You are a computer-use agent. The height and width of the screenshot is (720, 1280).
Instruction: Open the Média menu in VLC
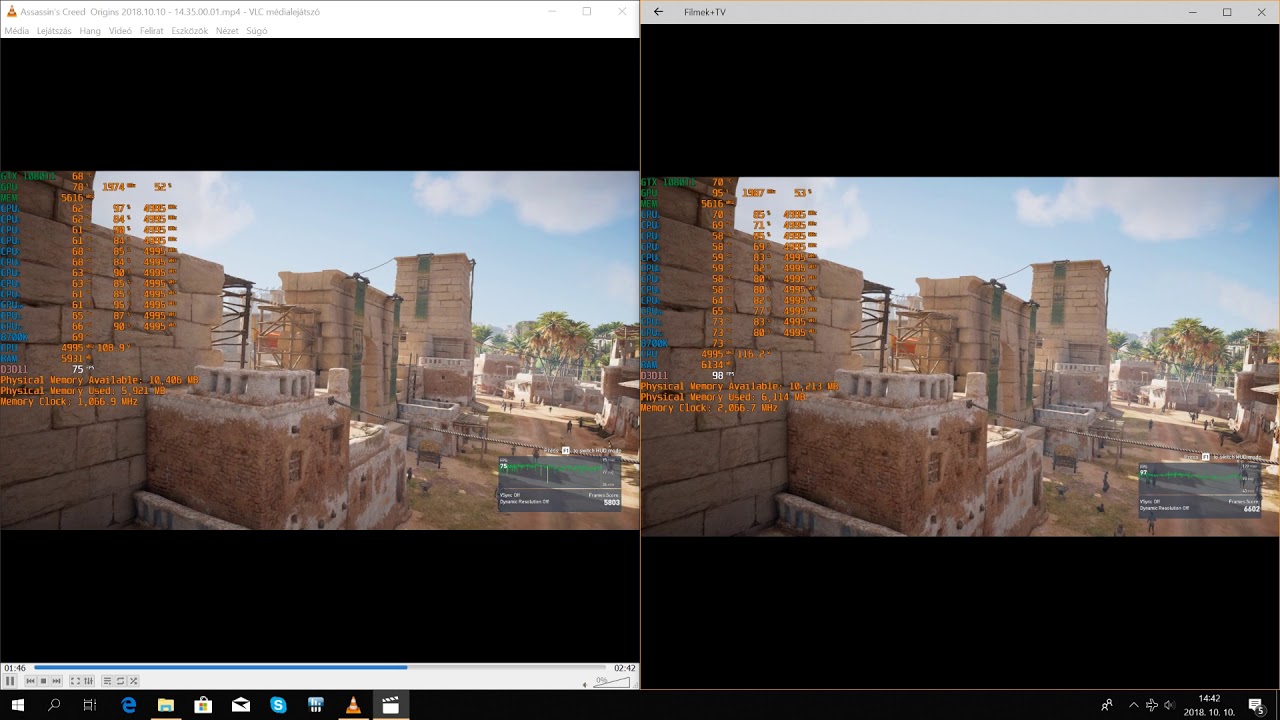pyautogui.click(x=16, y=31)
